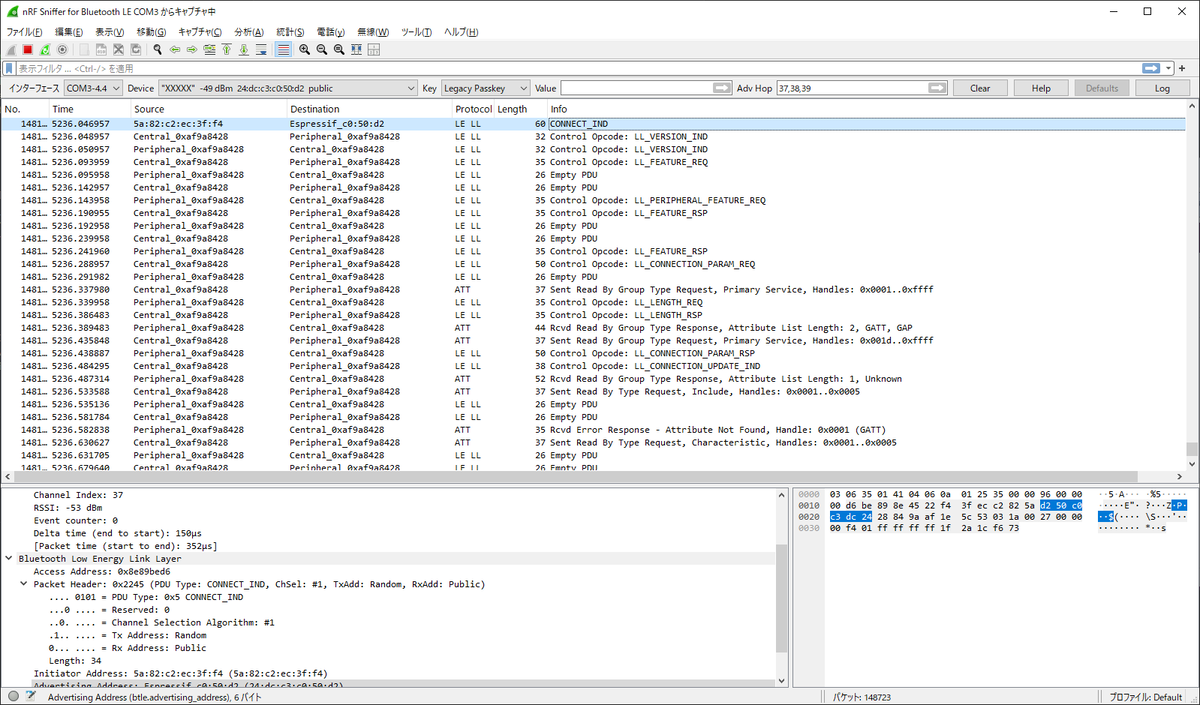Click the display filter text field
The height and width of the screenshot is (705, 1200).
point(578,68)
